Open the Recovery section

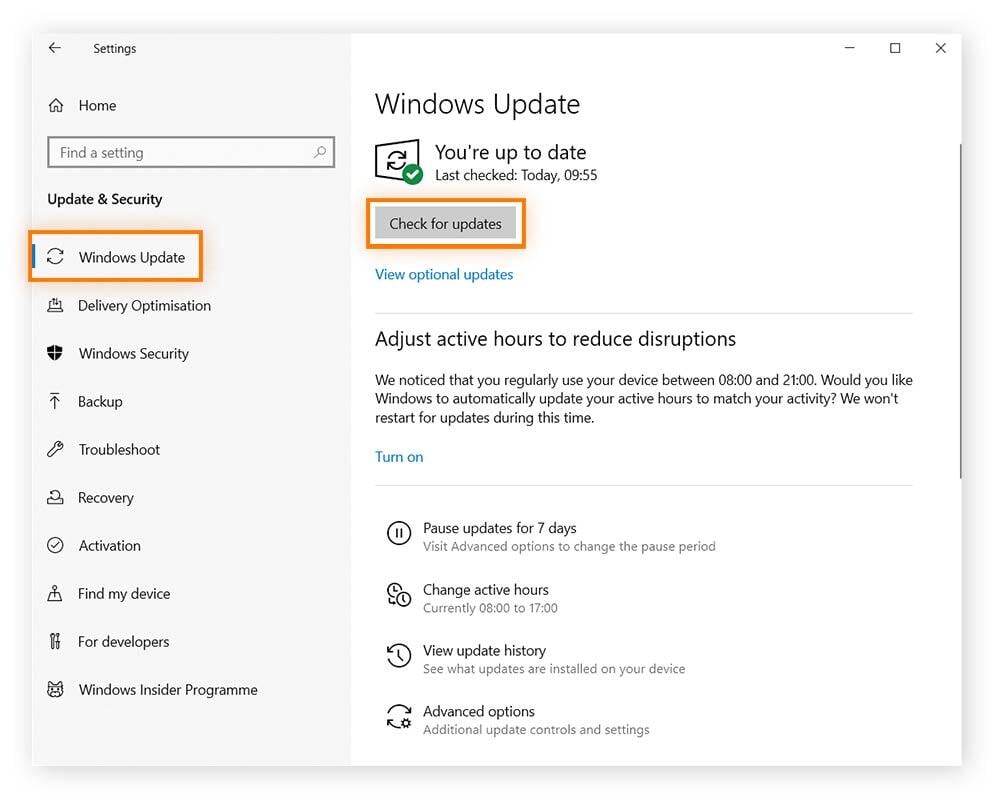(105, 497)
